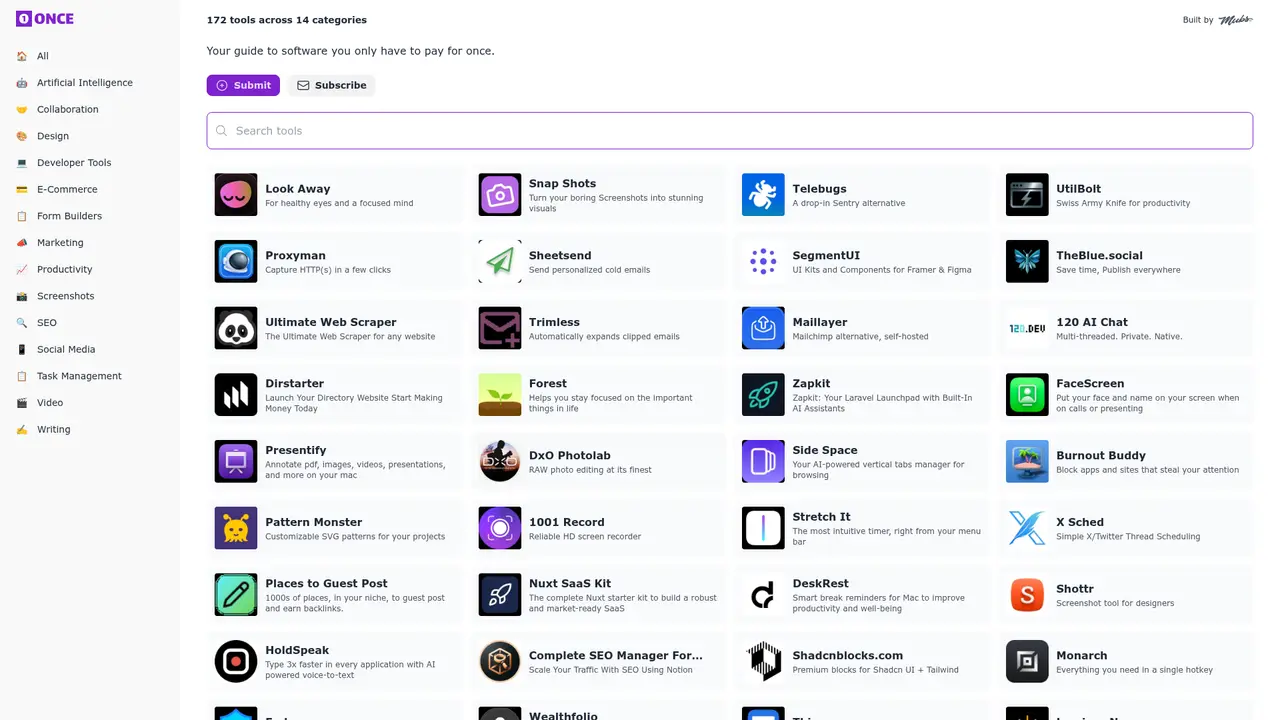This screenshot has height=720, width=1280.
Task: Open the Shadcnblocks.com icon
Action: point(763,662)
